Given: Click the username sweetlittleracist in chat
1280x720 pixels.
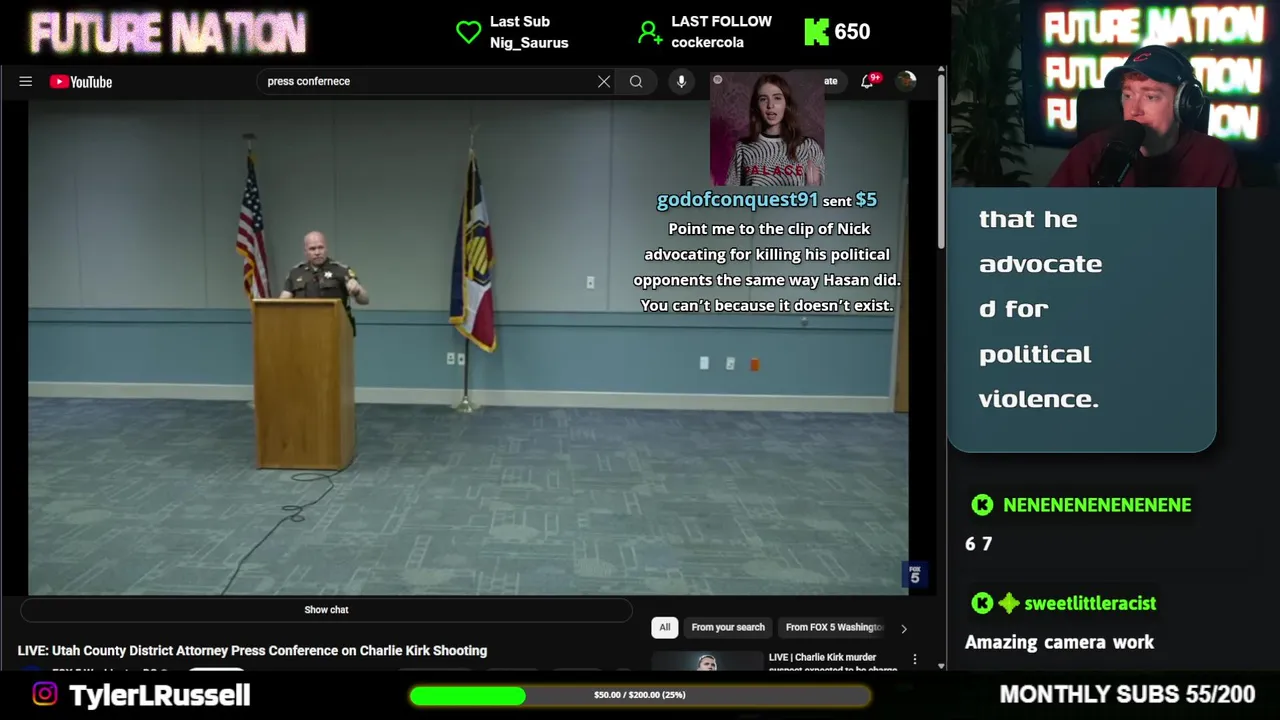Looking at the screenshot, I should coord(1090,603).
